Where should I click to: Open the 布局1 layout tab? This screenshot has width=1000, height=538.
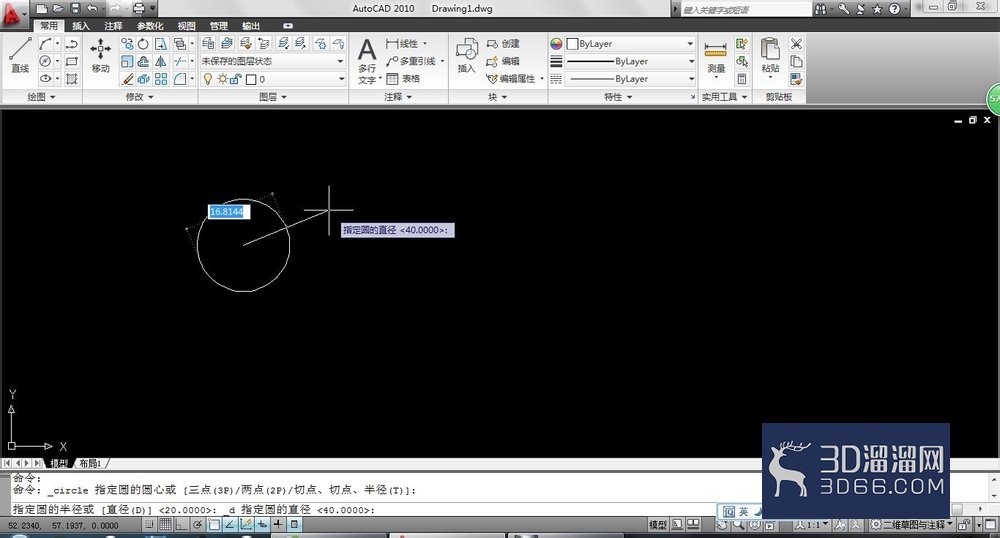[x=90, y=463]
